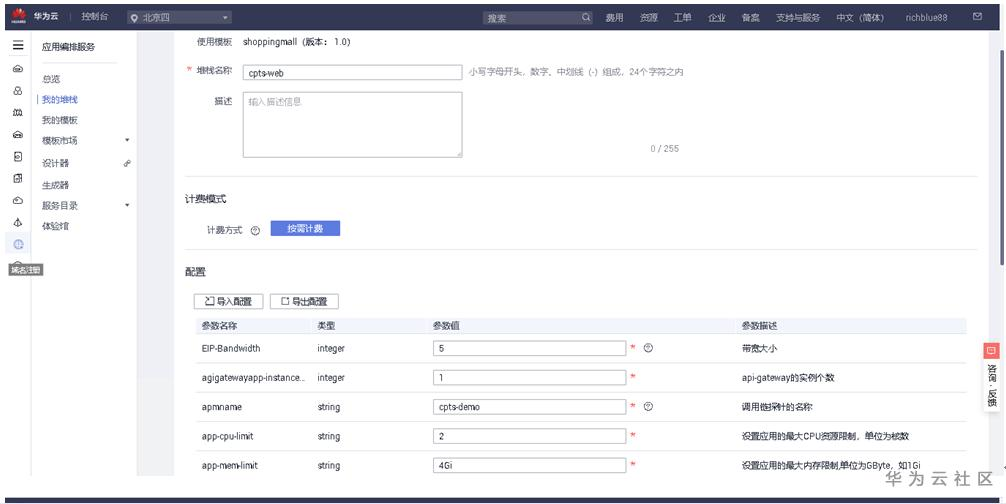Click the 应用编排服务 sidebar title
The height and width of the screenshot is (504, 1006).
point(68,47)
